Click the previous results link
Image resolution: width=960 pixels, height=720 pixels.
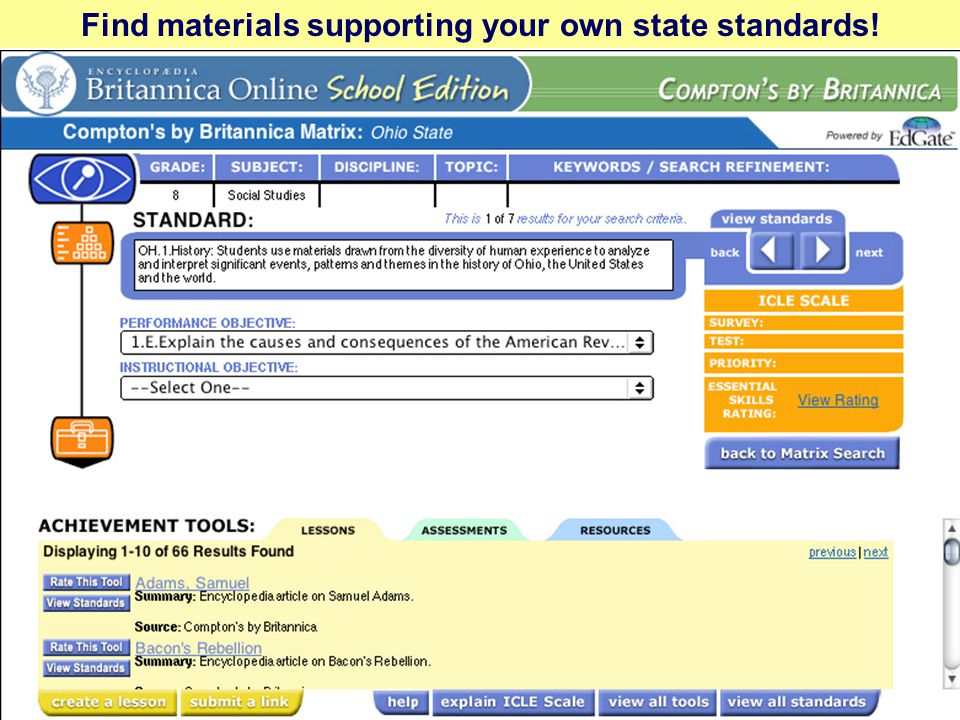[832, 552]
